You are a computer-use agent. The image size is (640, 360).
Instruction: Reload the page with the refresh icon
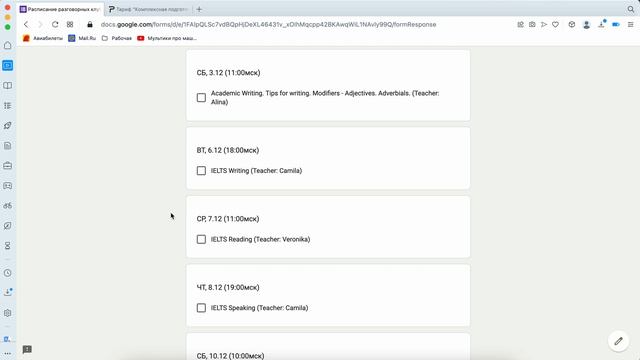pyautogui.click(x=55, y=24)
